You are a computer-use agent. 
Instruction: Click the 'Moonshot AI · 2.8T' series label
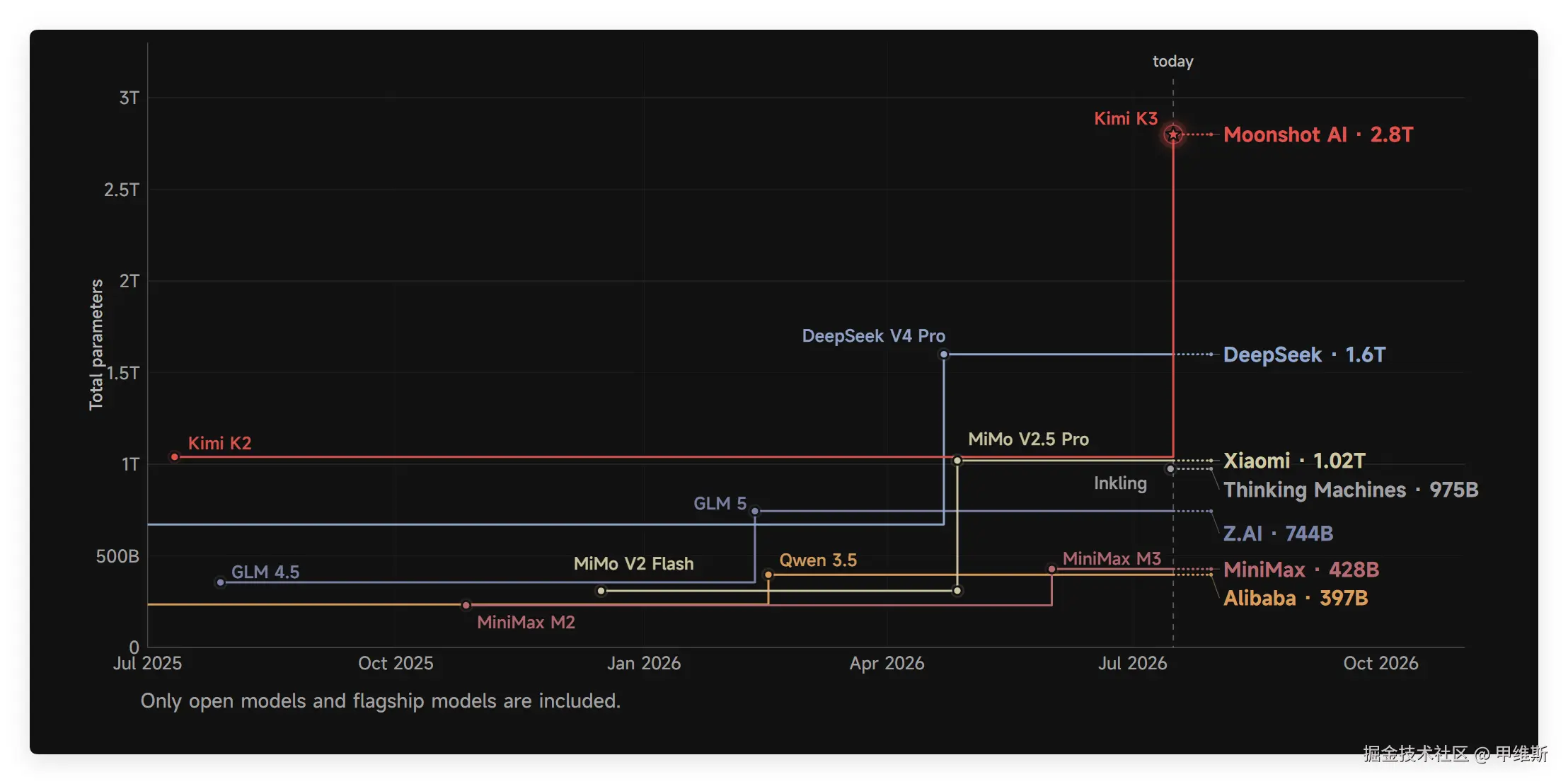pyautogui.click(x=1318, y=134)
